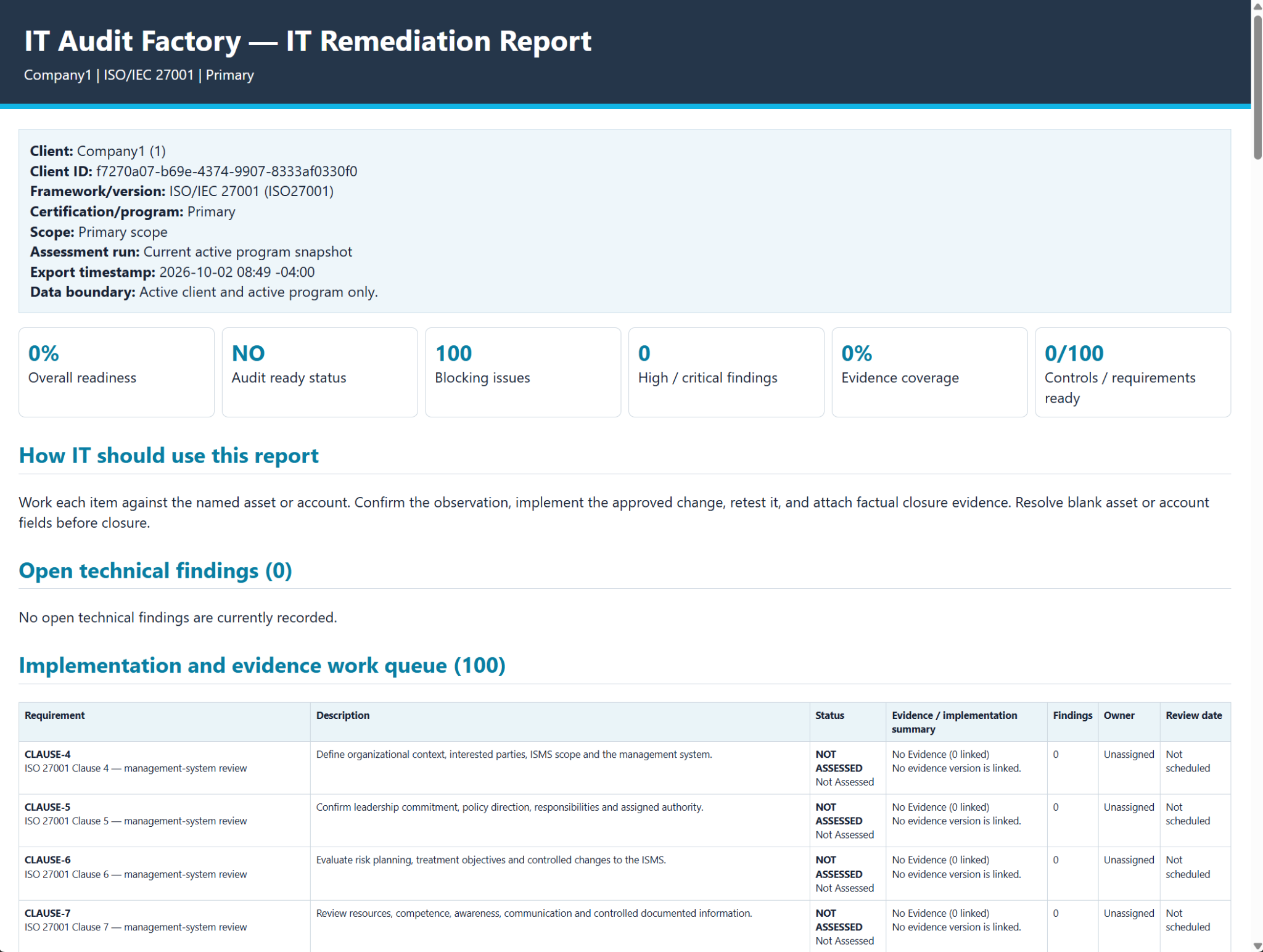Click the CLAUSE-5 requirement cell
The width and height of the screenshot is (1263, 952).
(165, 821)
